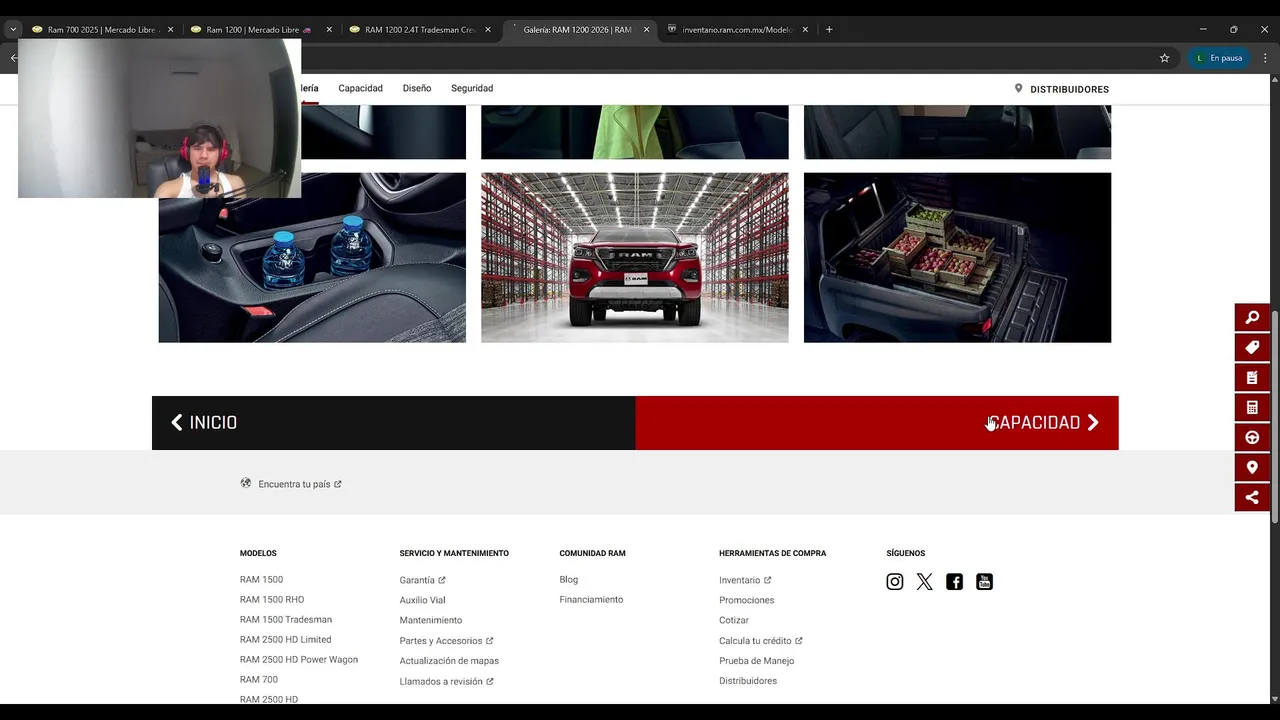Click the promotions tag icon in sidebar

1252,348
